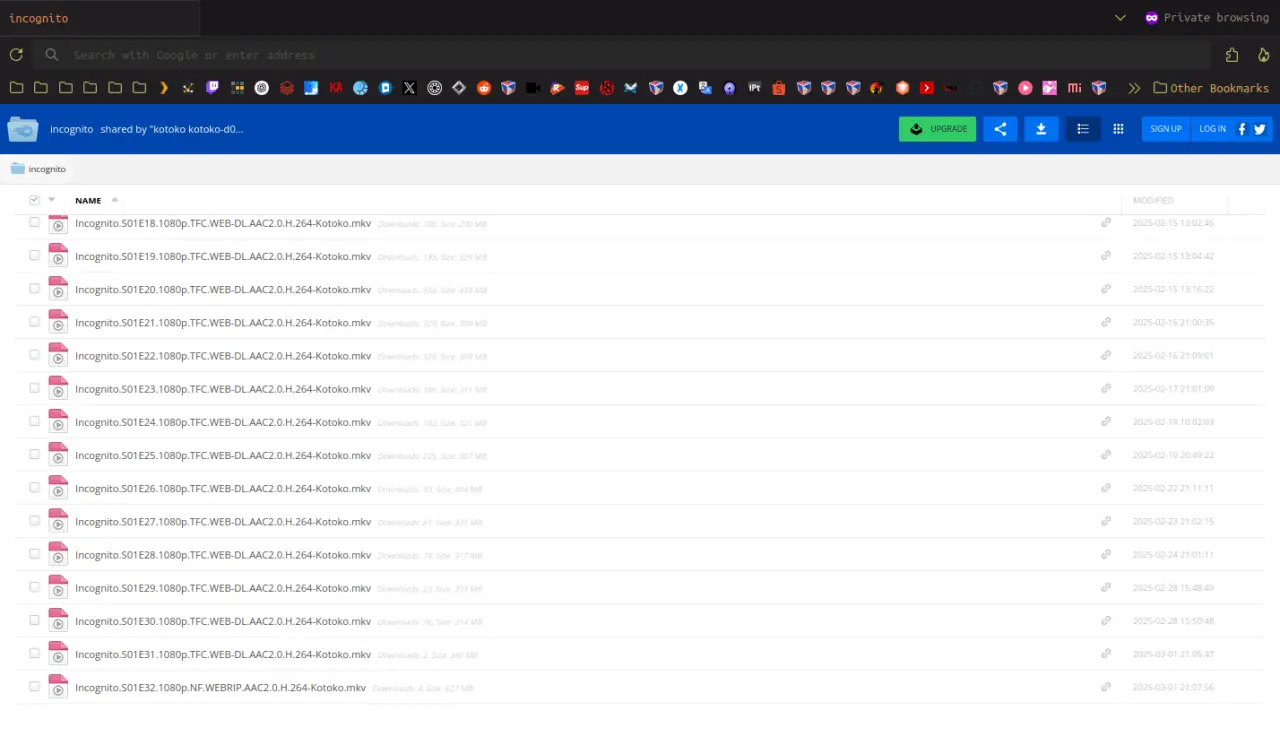Switch to list view

tap(1083, 129)
